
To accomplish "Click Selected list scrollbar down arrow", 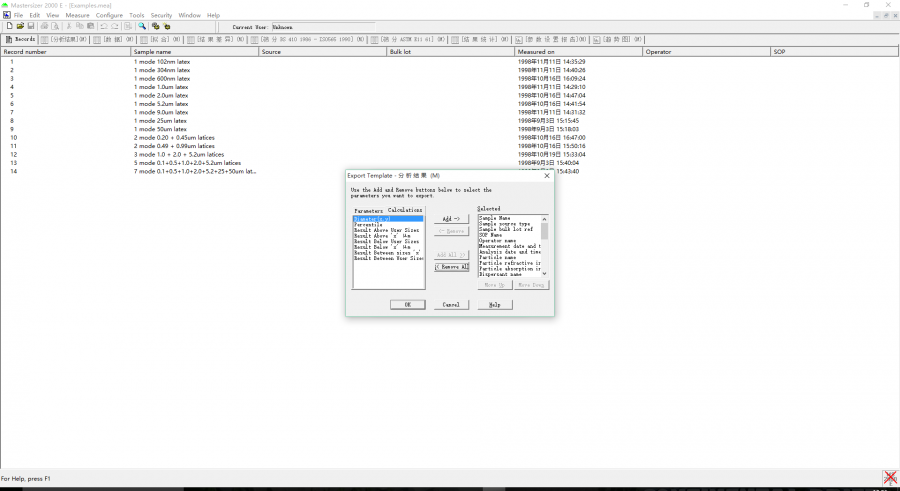I will [x=544, y=273].
